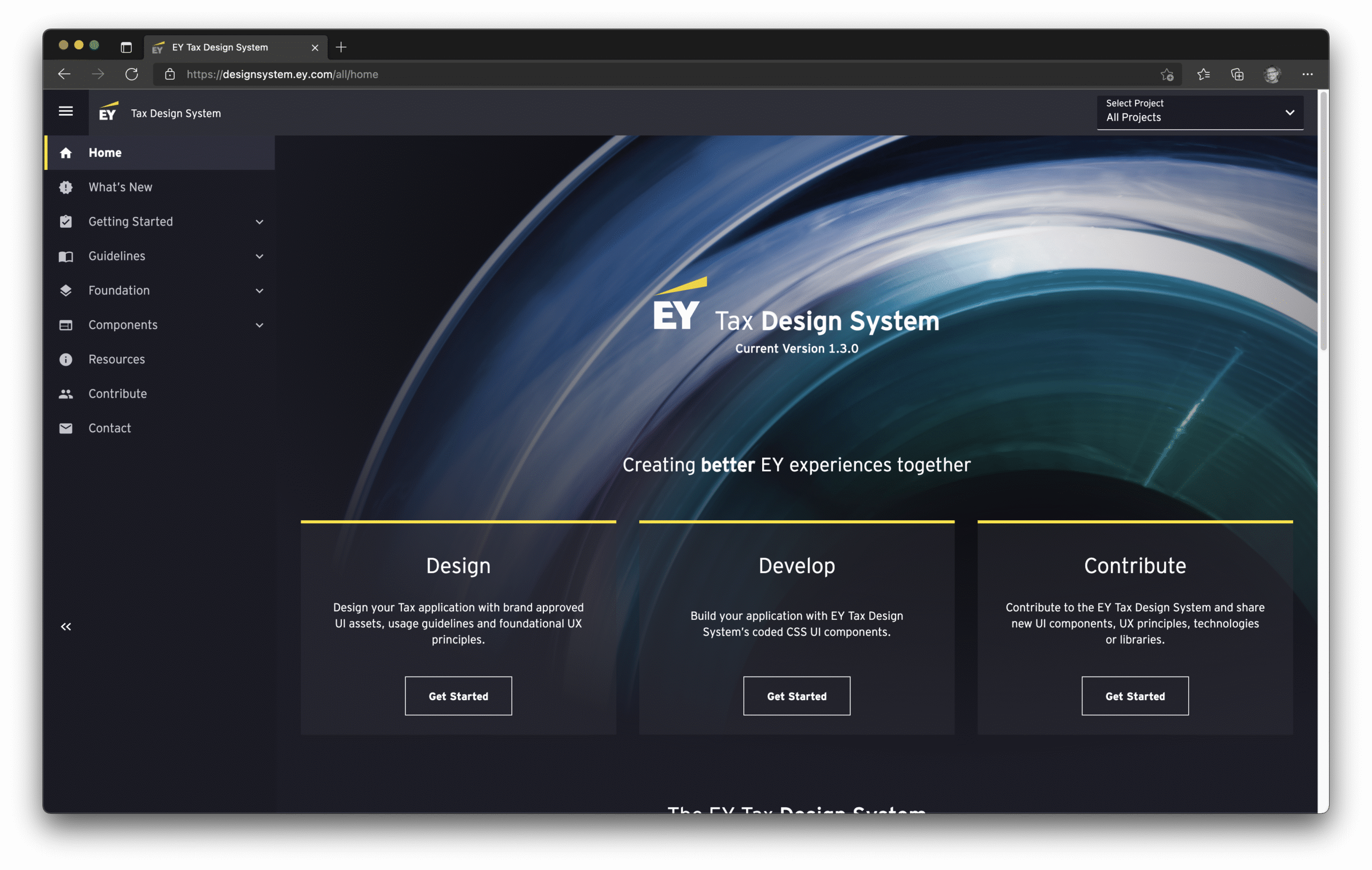Screen dimensions: 1372x870
Task: Click the Resources info icon
Action: [x=65, y=359]
